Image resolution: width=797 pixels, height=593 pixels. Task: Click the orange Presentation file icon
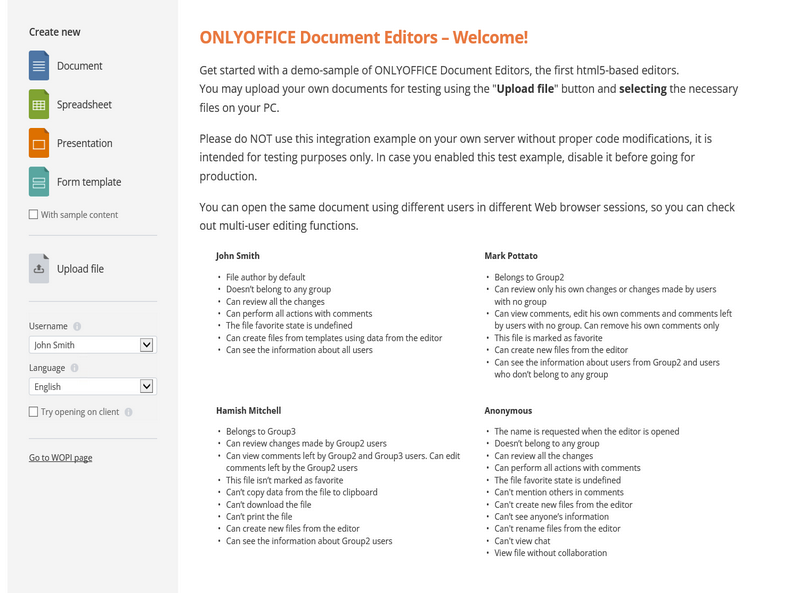tap(39, 143)
